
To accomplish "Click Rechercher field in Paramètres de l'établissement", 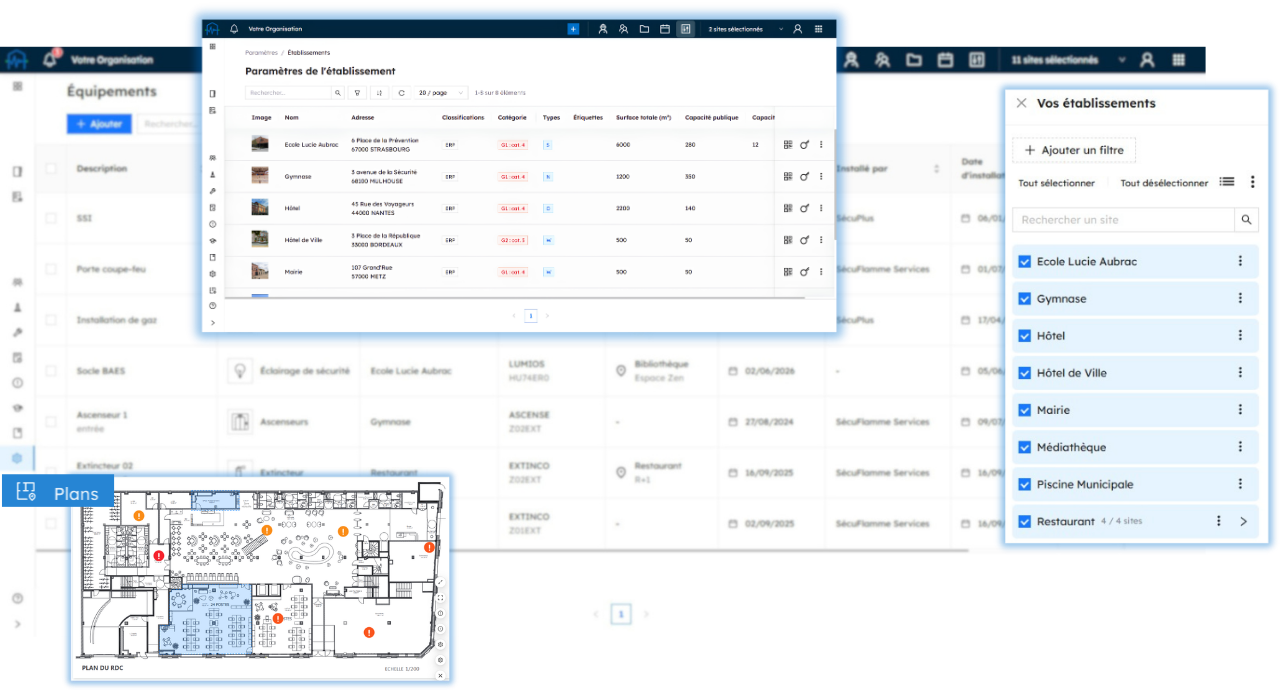I will point(288,92).
